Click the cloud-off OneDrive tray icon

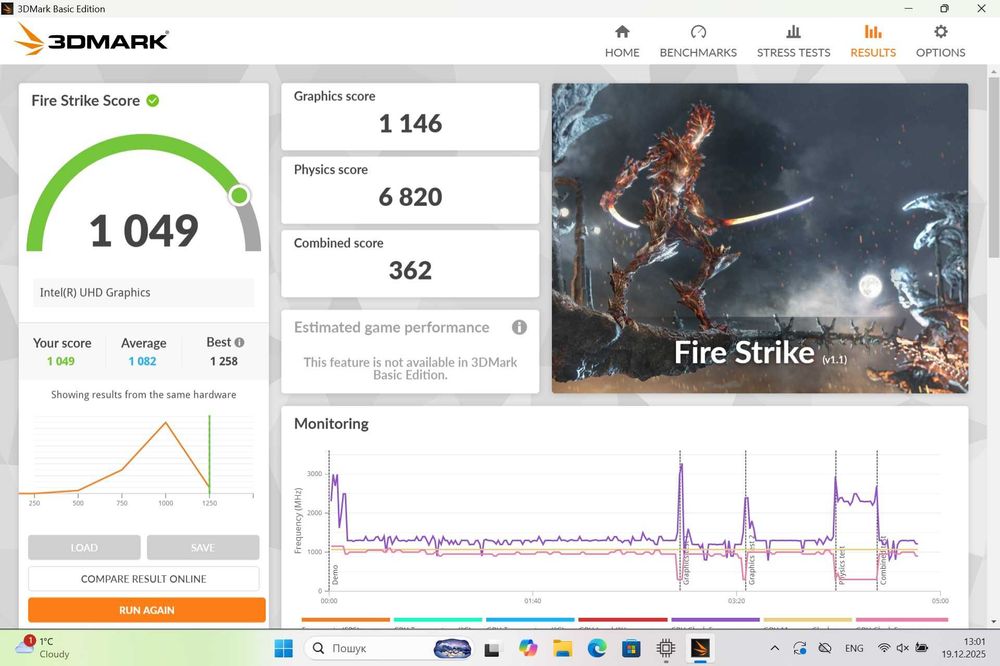click(x=825, y=648)
